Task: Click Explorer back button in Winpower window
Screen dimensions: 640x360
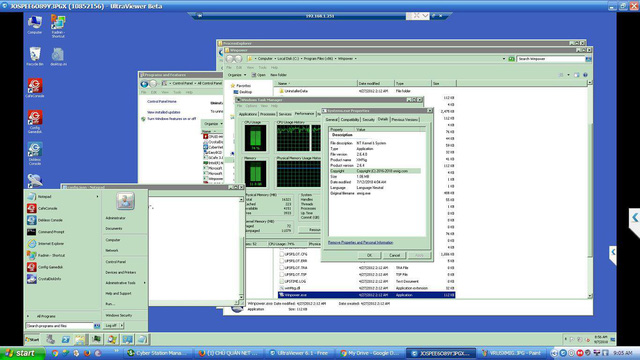Action: [230, 59]
